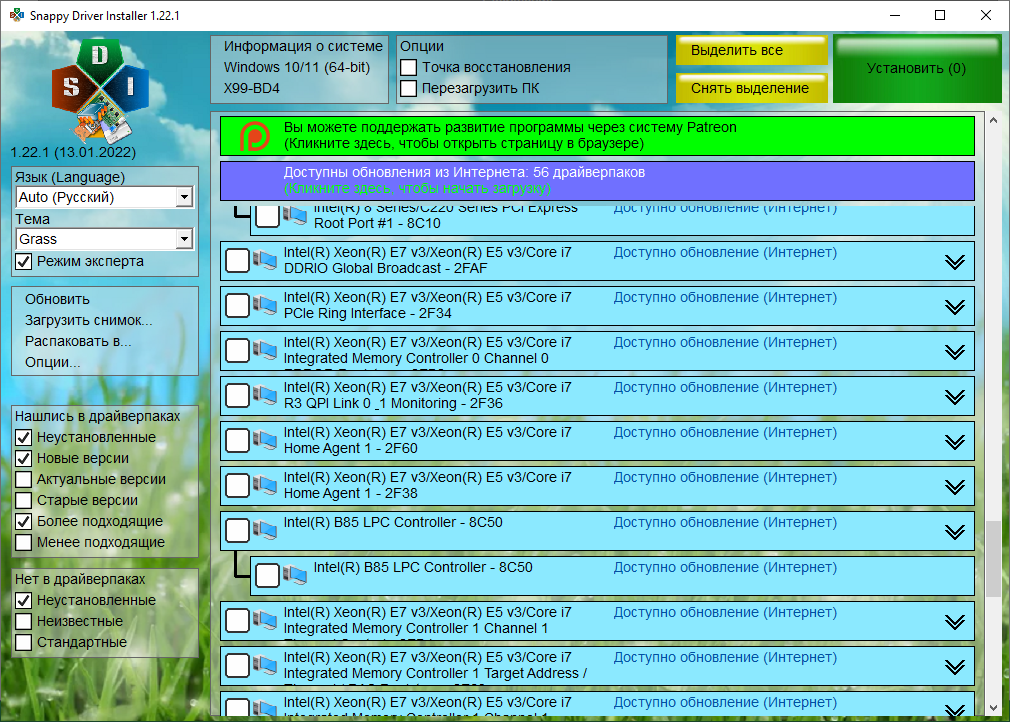Screen dimensions: 1010x722
Task: Click the Обновить menu item
Action: click(x=57, y=299)
